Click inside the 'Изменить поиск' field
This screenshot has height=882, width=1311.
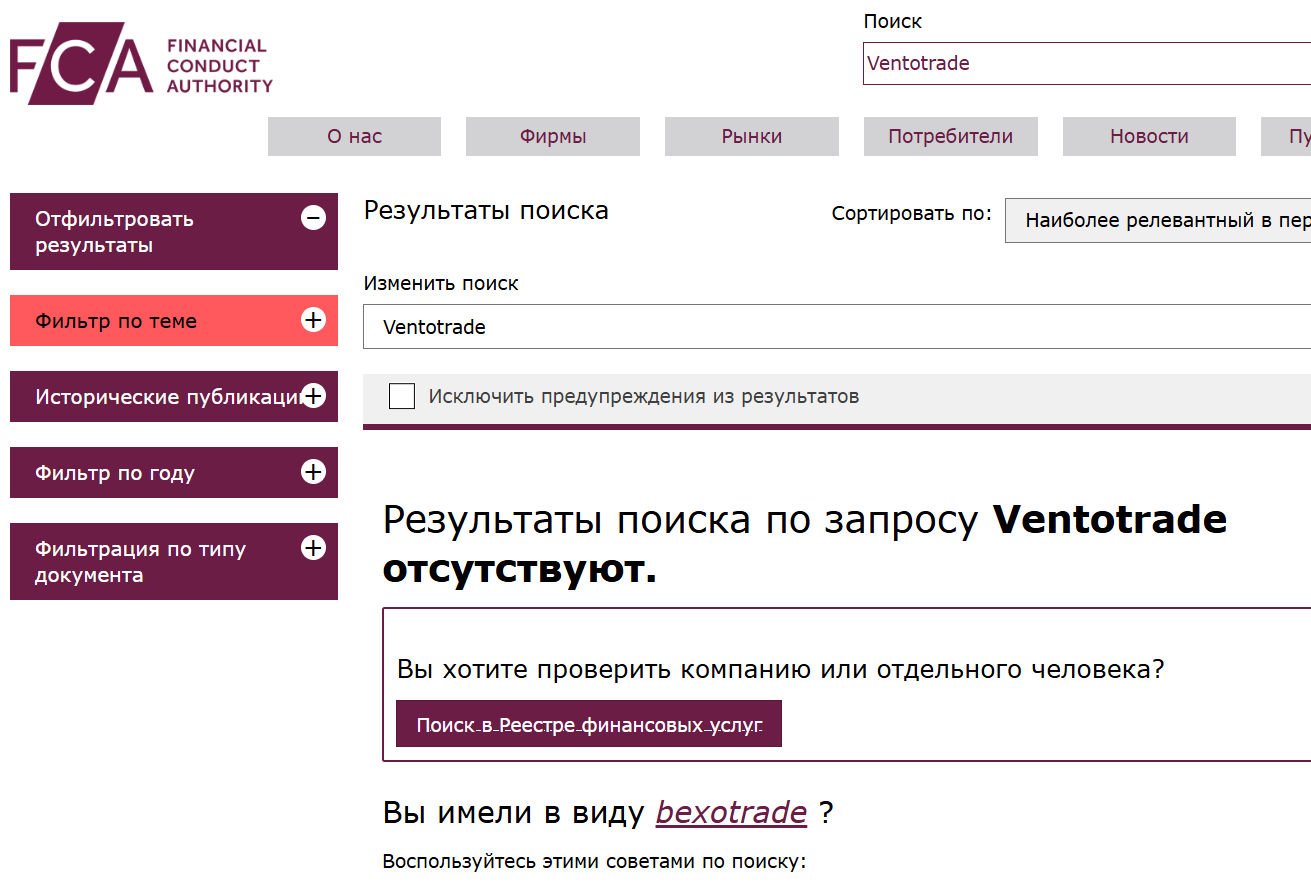[x=700, y=327]
